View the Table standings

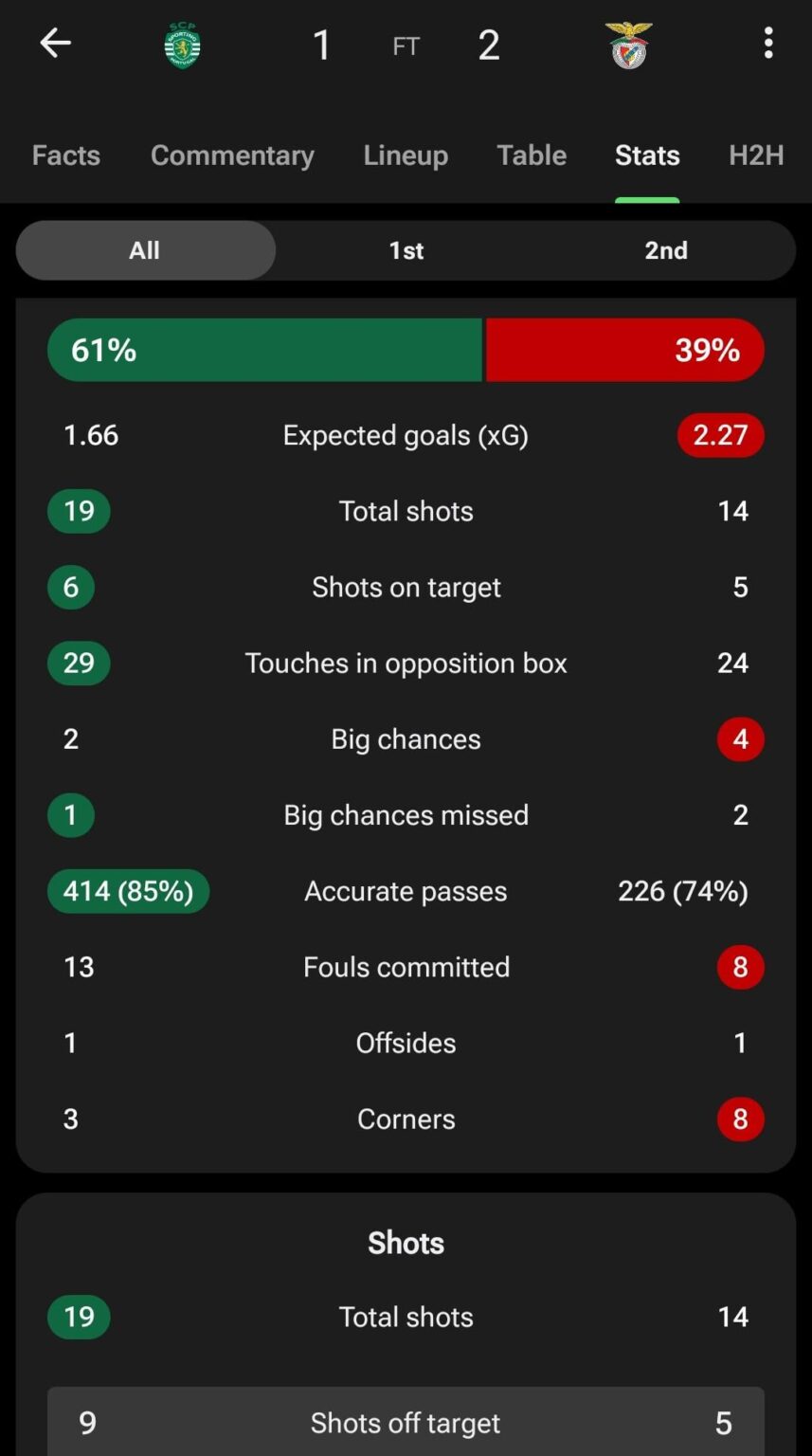[532, 155]
